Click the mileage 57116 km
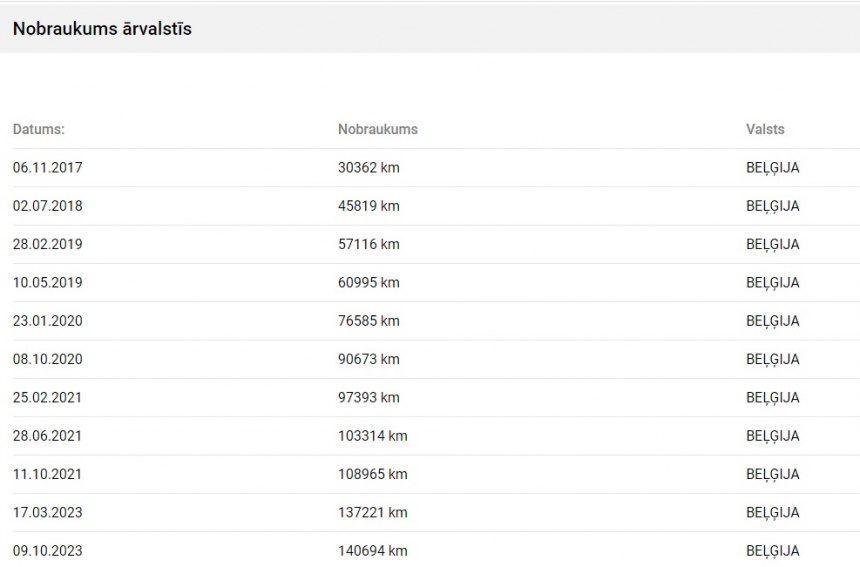 [369, 245]
